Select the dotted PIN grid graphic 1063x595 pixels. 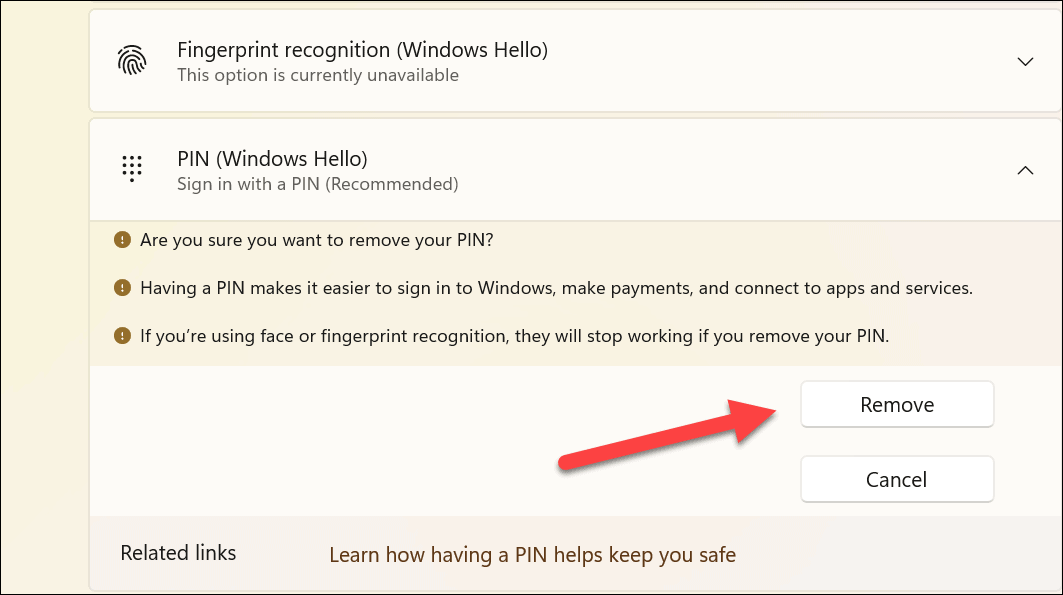(131, 168)
